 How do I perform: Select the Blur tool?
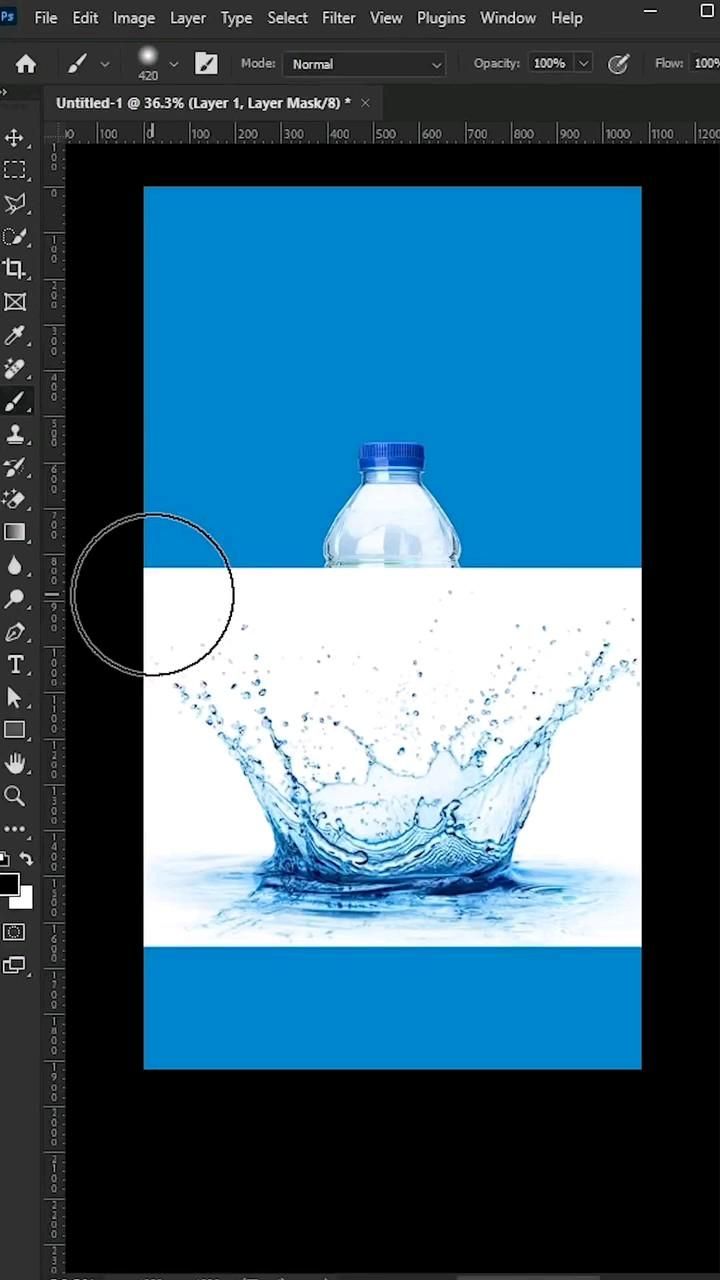(x=15, y=566)
